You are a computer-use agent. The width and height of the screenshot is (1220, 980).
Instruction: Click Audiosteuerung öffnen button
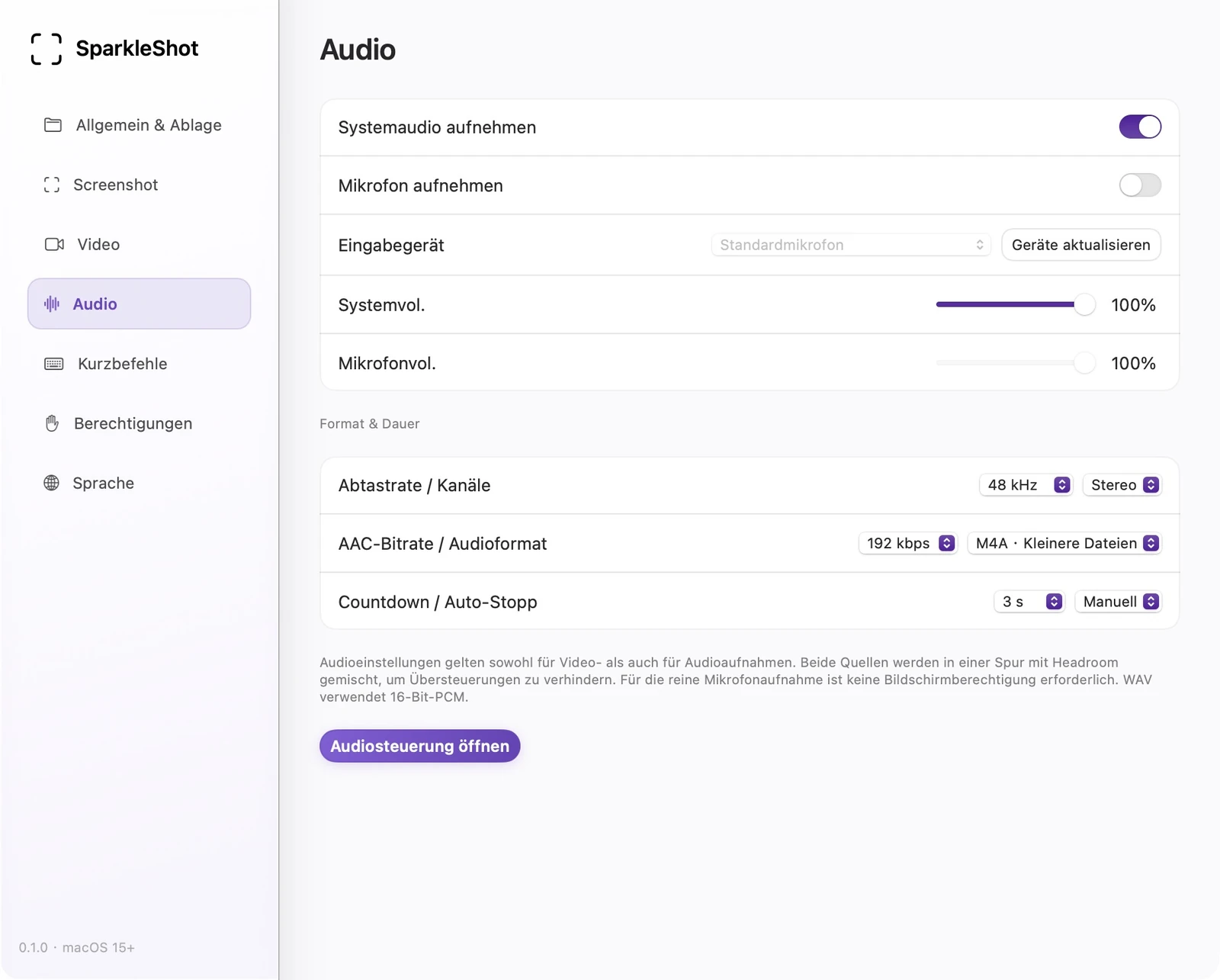[420, 746]
